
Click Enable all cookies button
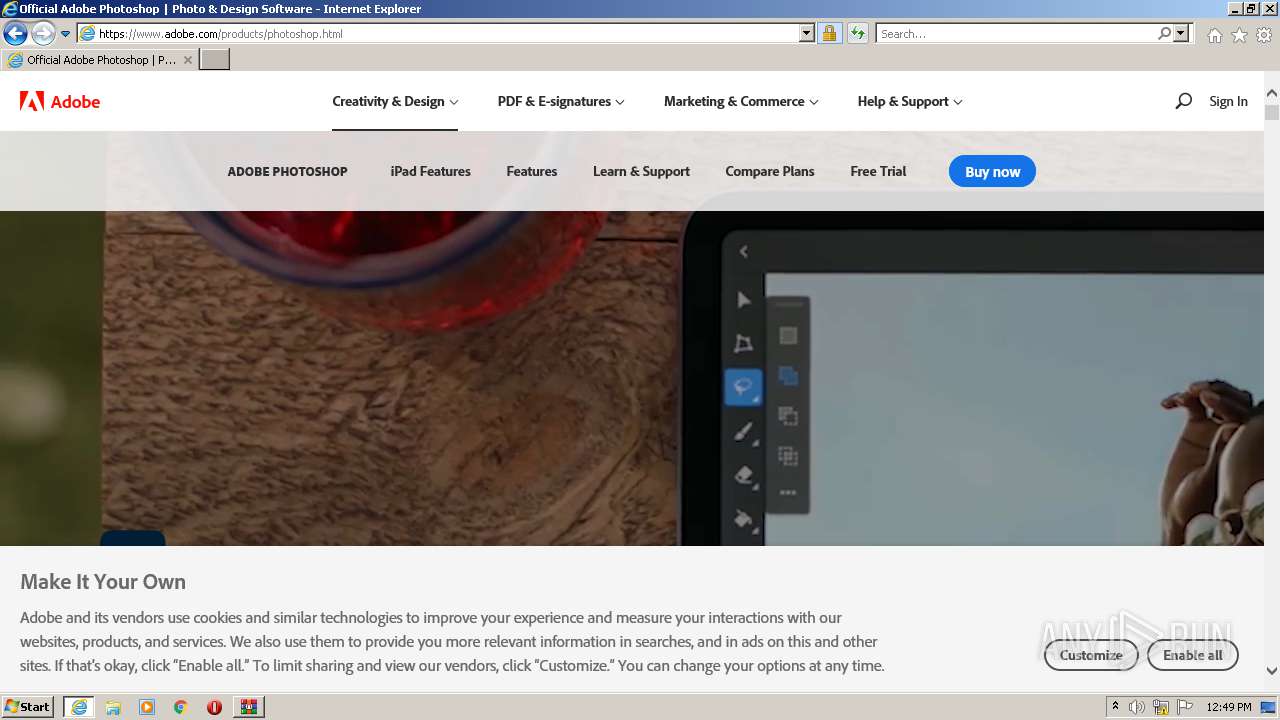coord(1192,655)
